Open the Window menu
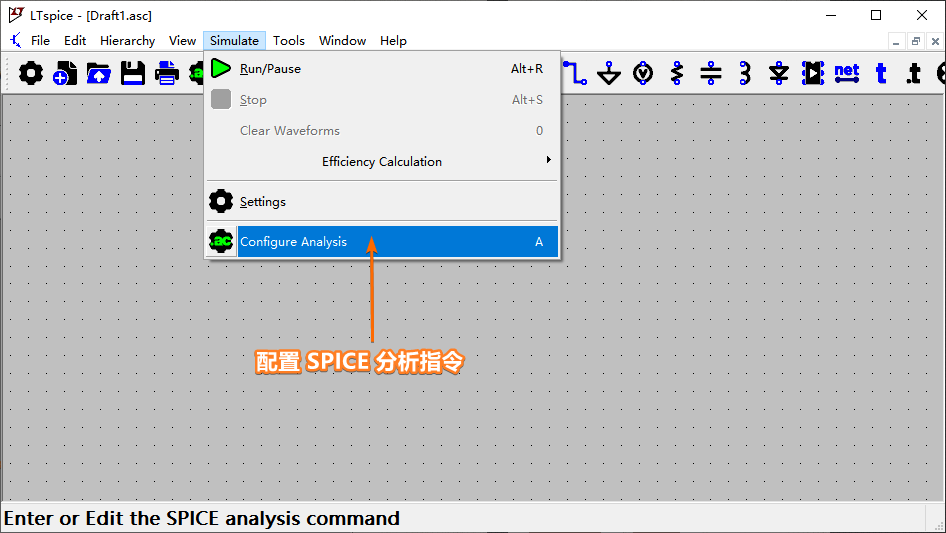This screenshot has width=946, height=533. [342, 40]
